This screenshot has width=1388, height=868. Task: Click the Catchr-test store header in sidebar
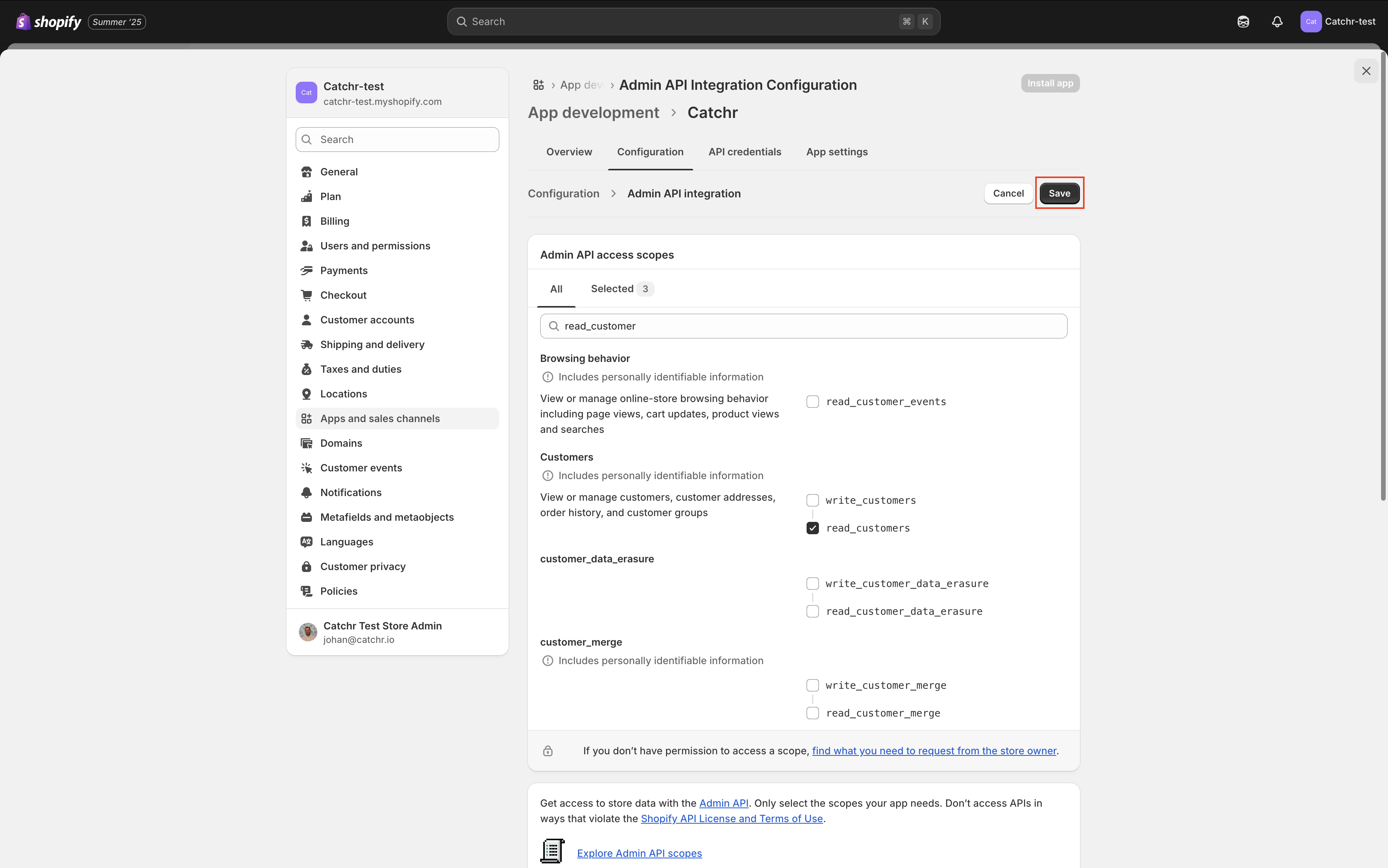pos(397,93)
